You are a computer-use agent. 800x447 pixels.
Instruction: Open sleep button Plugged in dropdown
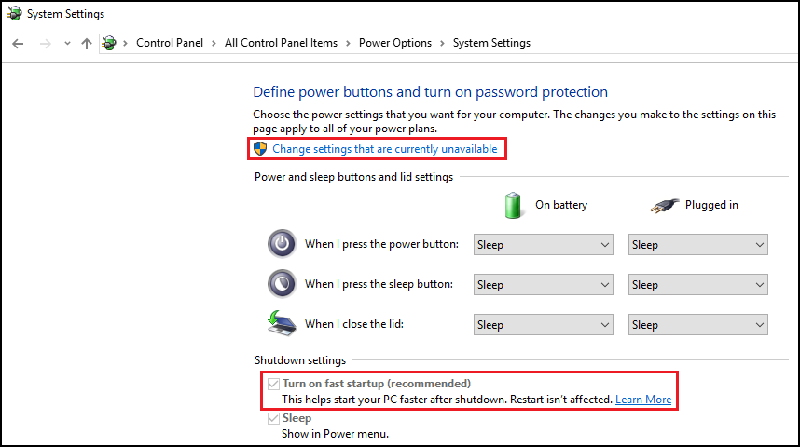[697, 285]
